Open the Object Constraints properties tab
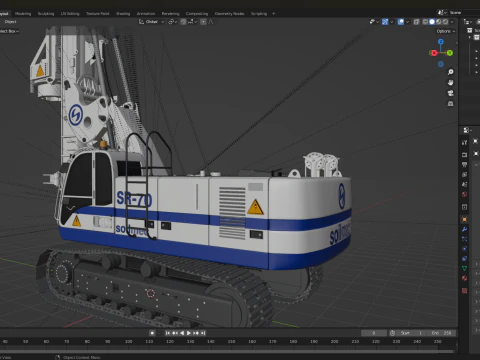The height and width of the screenshot is (360, 480). click(x=464, y=258)
